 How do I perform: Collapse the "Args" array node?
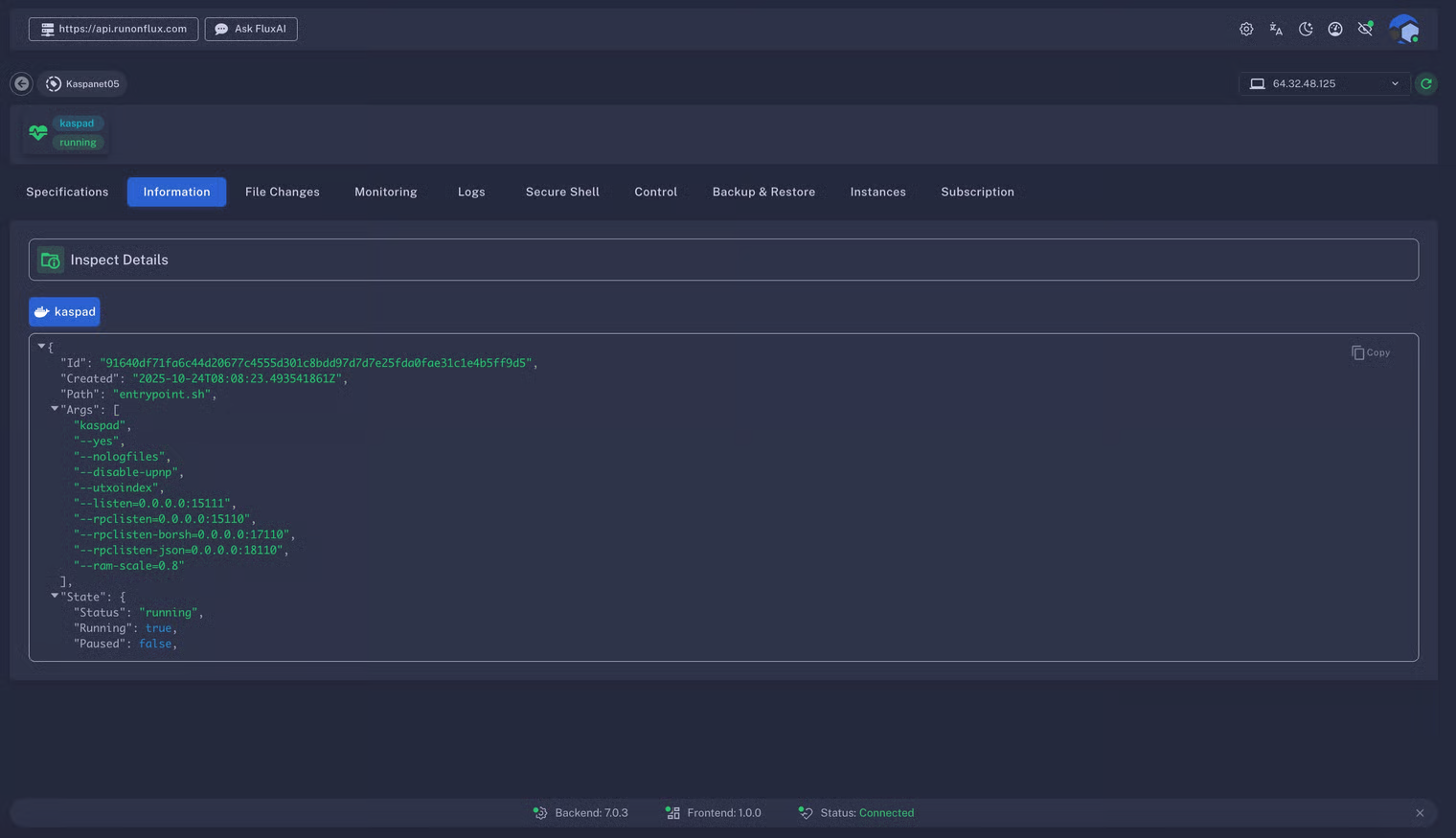point(55,409)
